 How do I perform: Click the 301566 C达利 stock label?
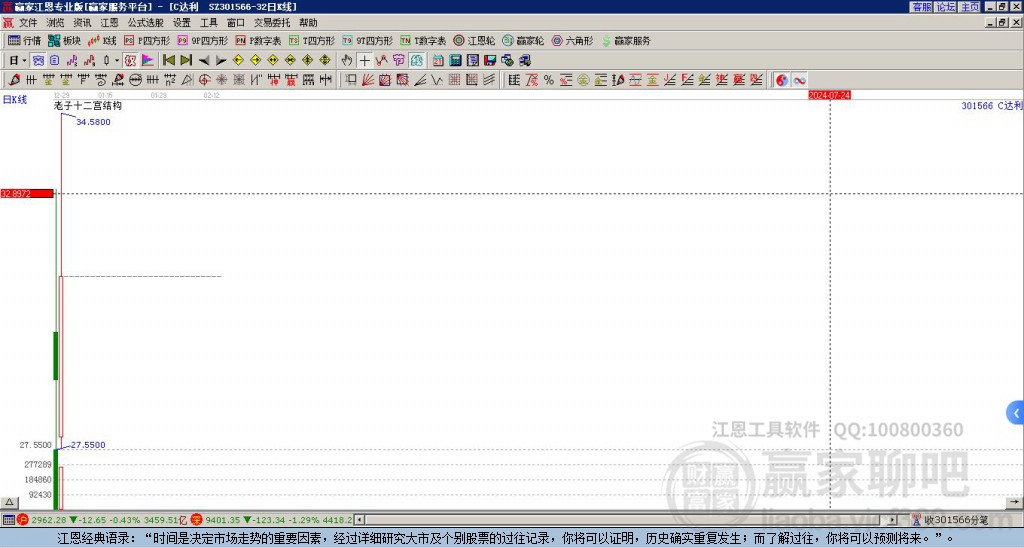(991, 105)
